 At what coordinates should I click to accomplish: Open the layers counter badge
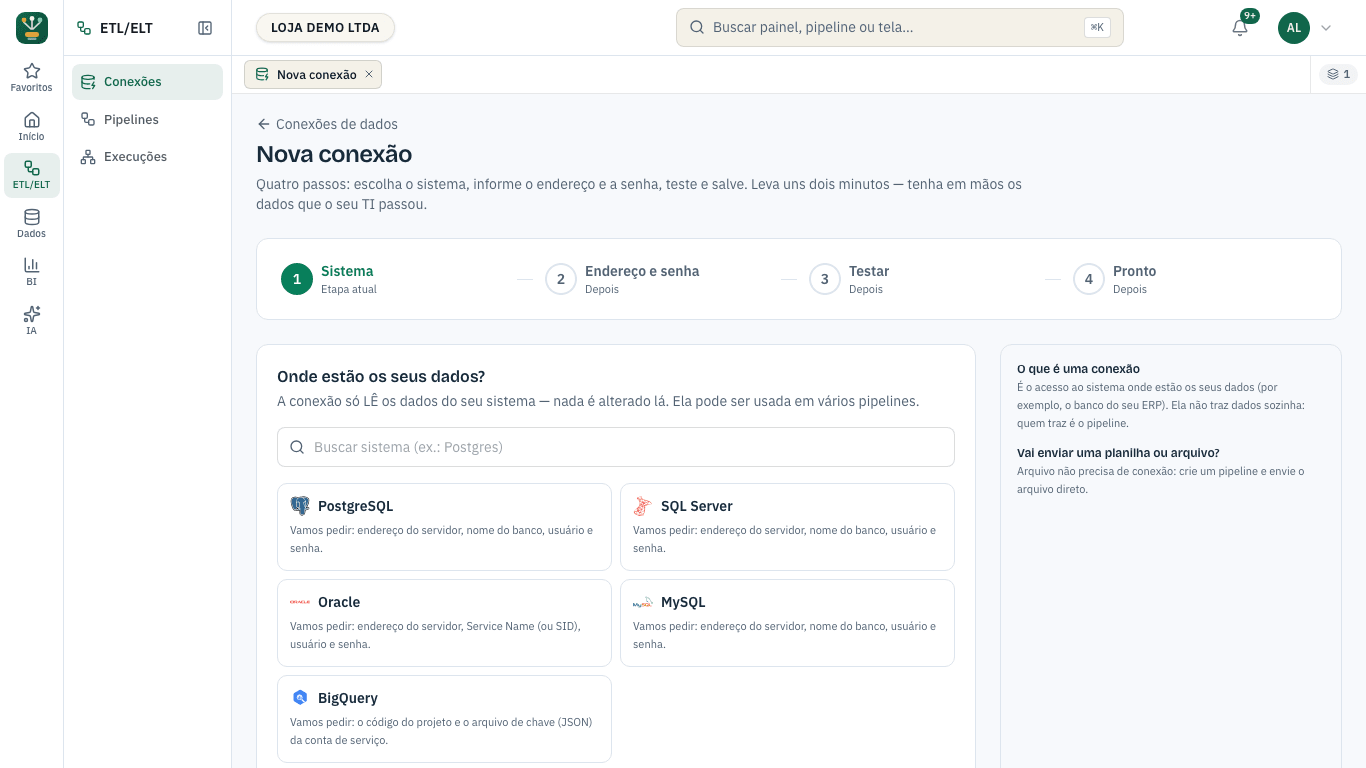point(1338,74)
